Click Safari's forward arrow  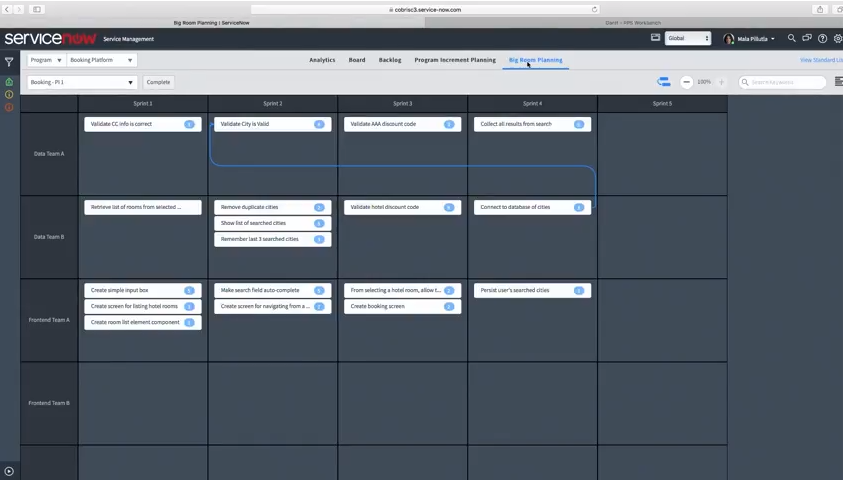[x=19, y=9]
